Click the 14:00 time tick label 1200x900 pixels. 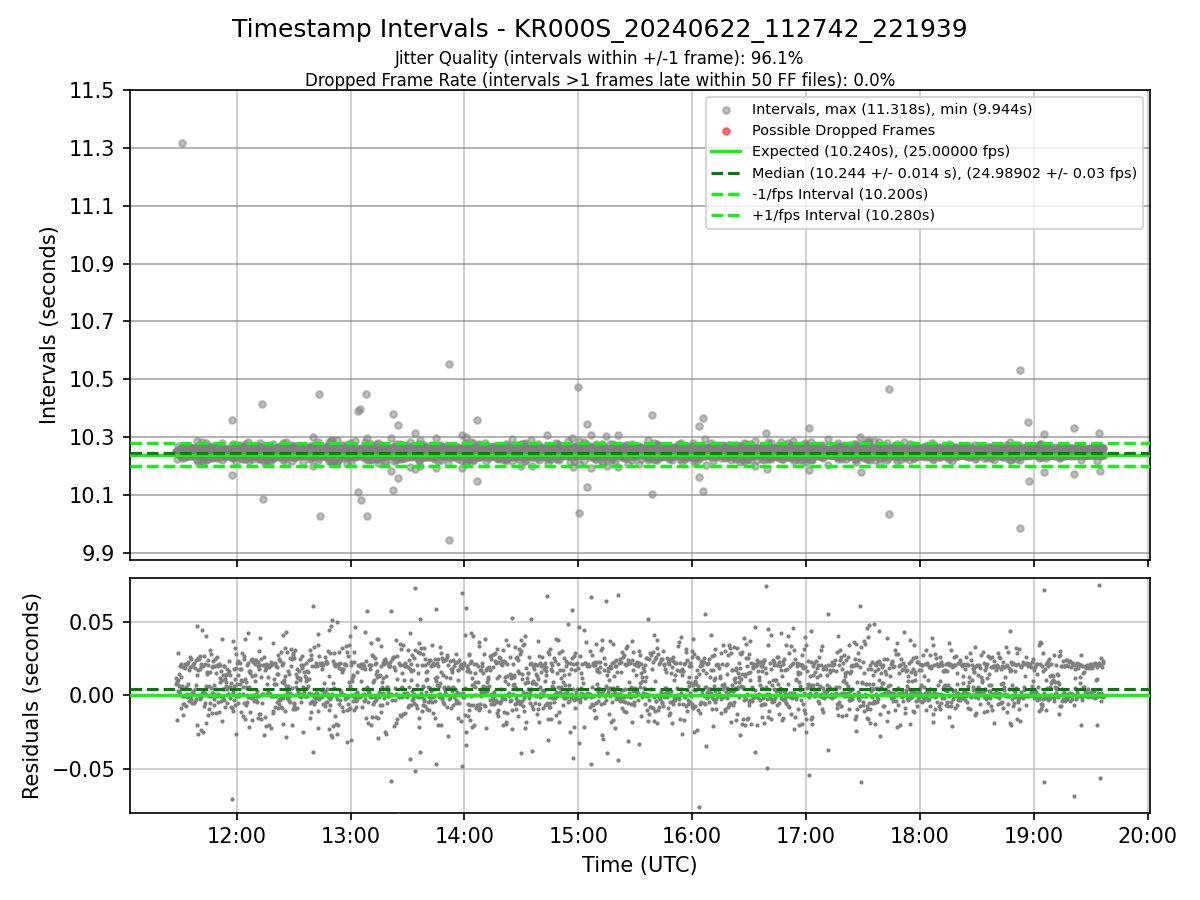pyautogui.click(x=464, y=834)
